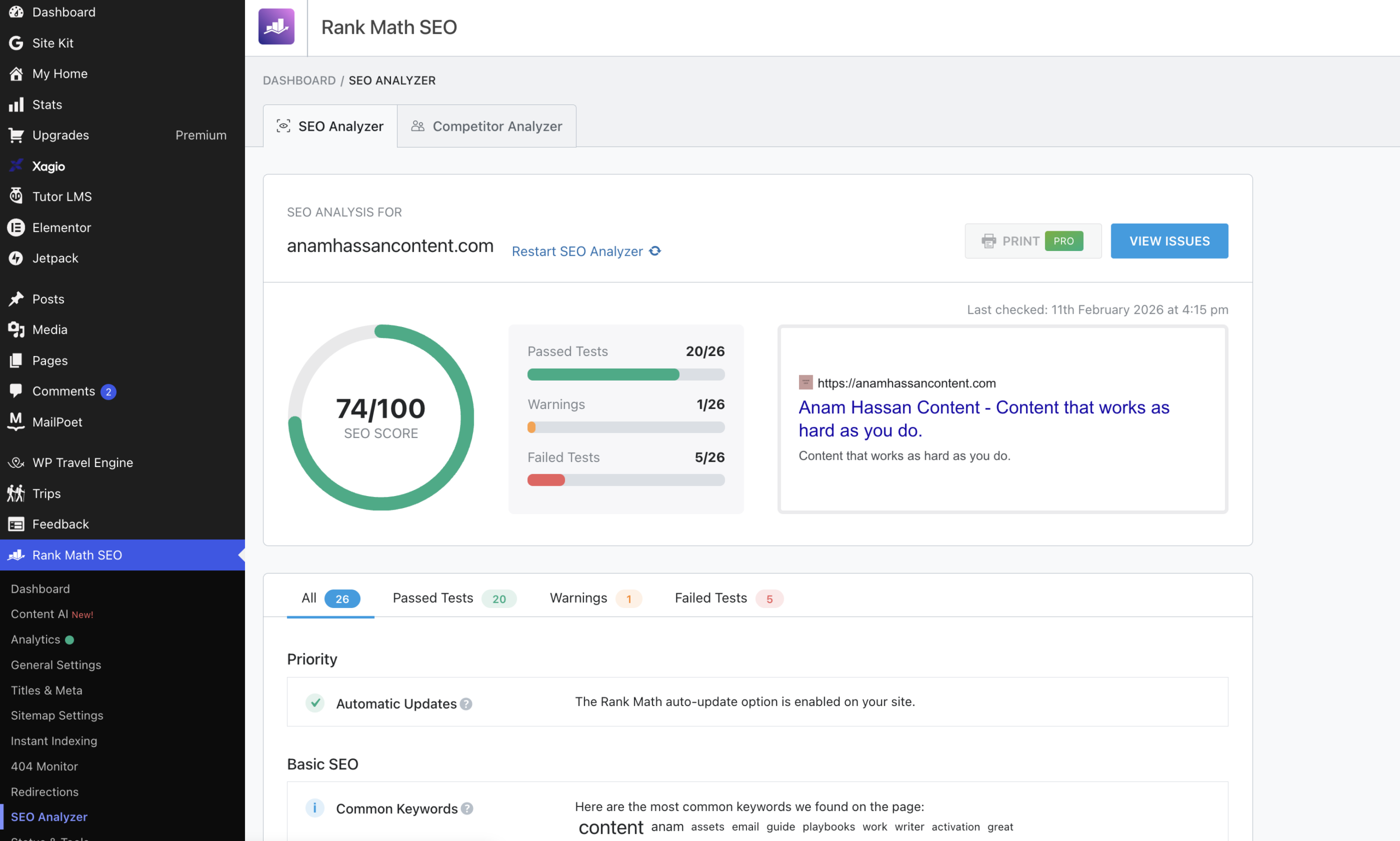Viewport: 1400px width, 841px height.
Task: Click the MailPoet icon in sidebar
Action: tap(16, 422)
